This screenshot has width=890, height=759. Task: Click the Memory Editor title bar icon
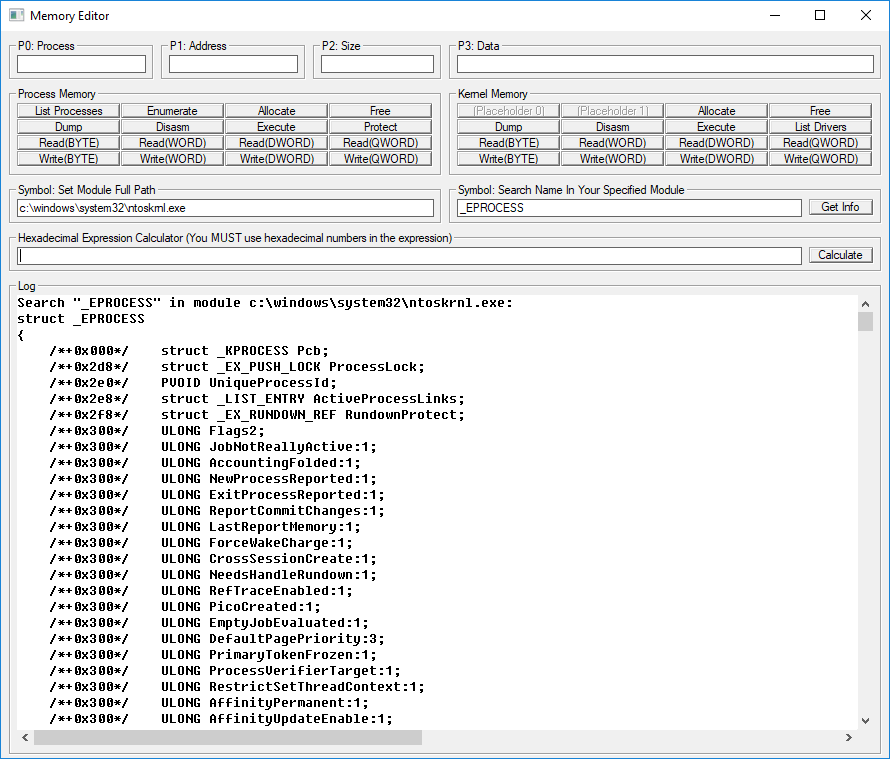[x=16, y=15]
